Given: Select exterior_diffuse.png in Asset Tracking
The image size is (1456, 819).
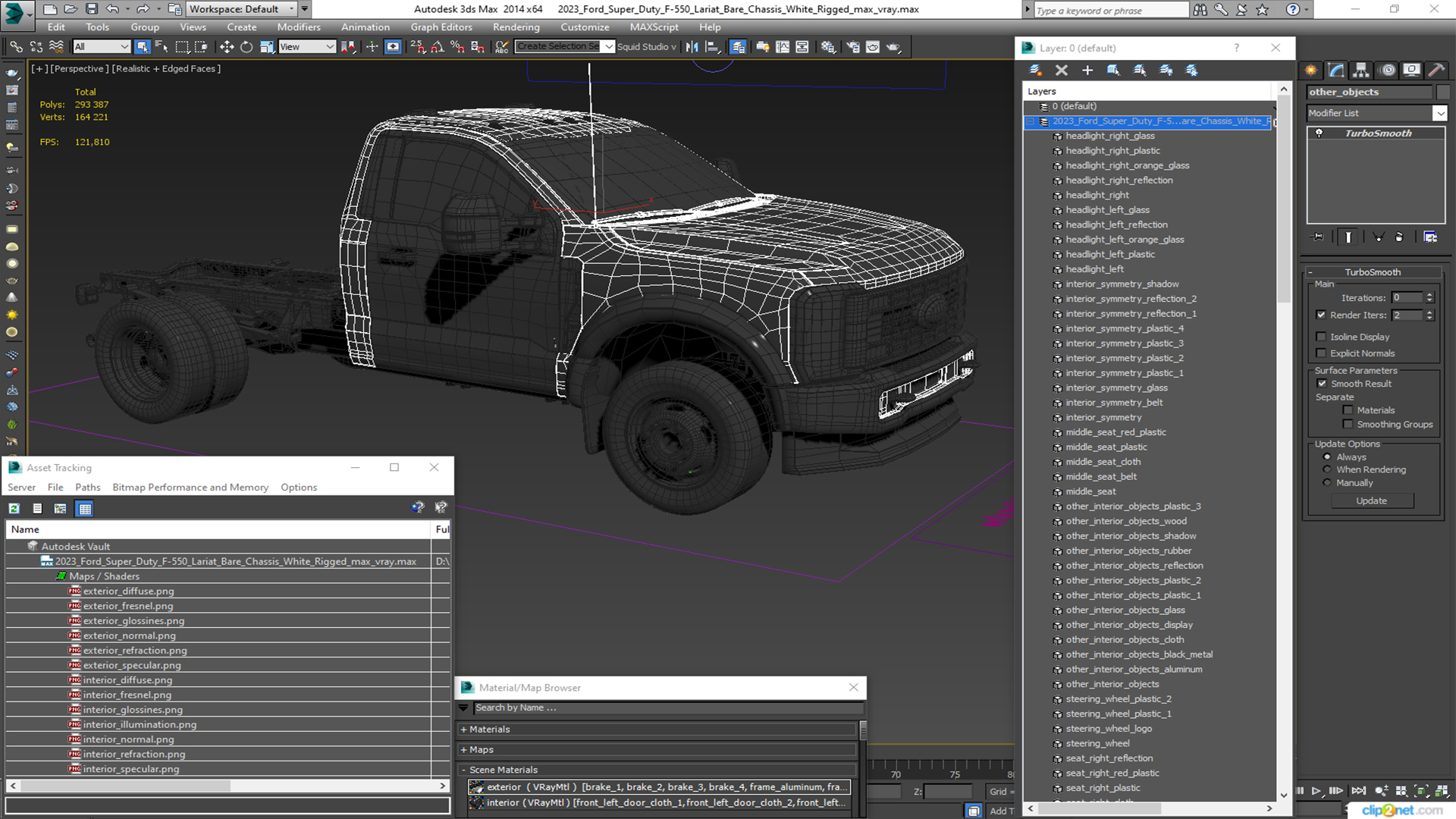Looking at the screenshot, I should (x=128, y=591).
